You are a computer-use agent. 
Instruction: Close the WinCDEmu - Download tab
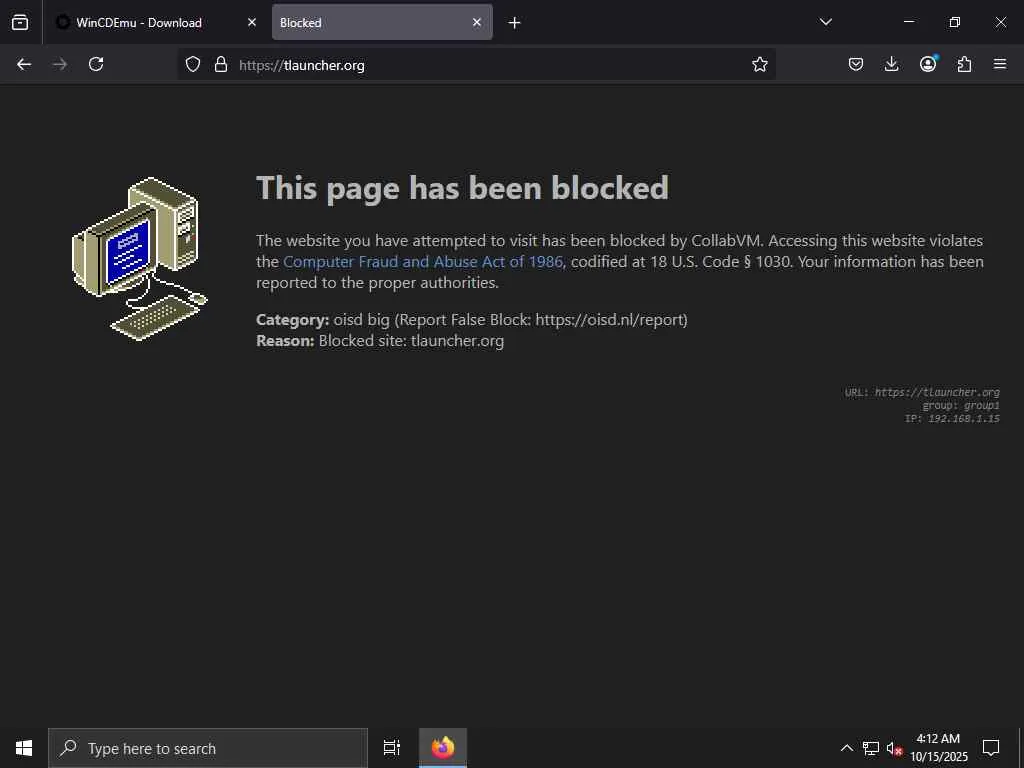tap(251, 22)
